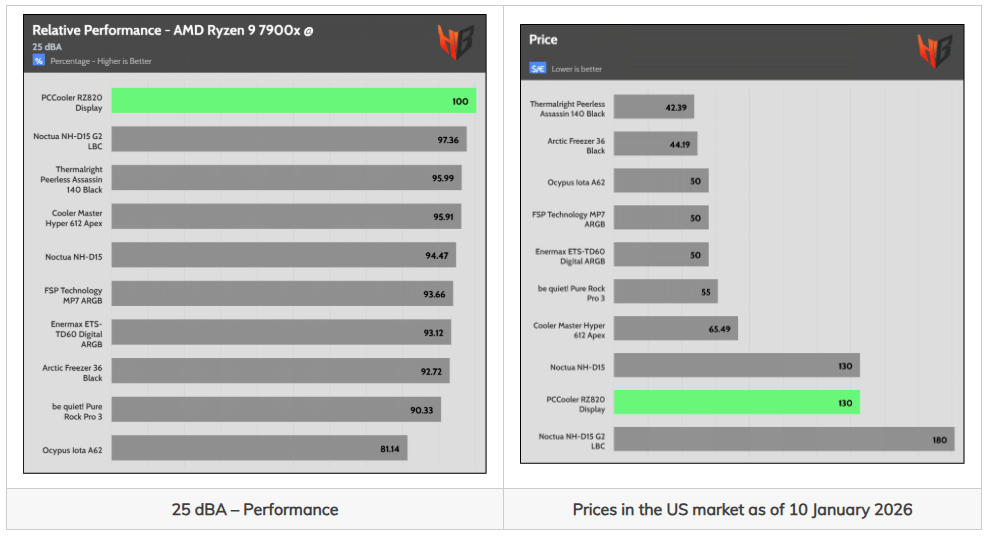Click the Relative Performance chart title
Viewport: 990px width, 539px height.
[x=172, y=30]
